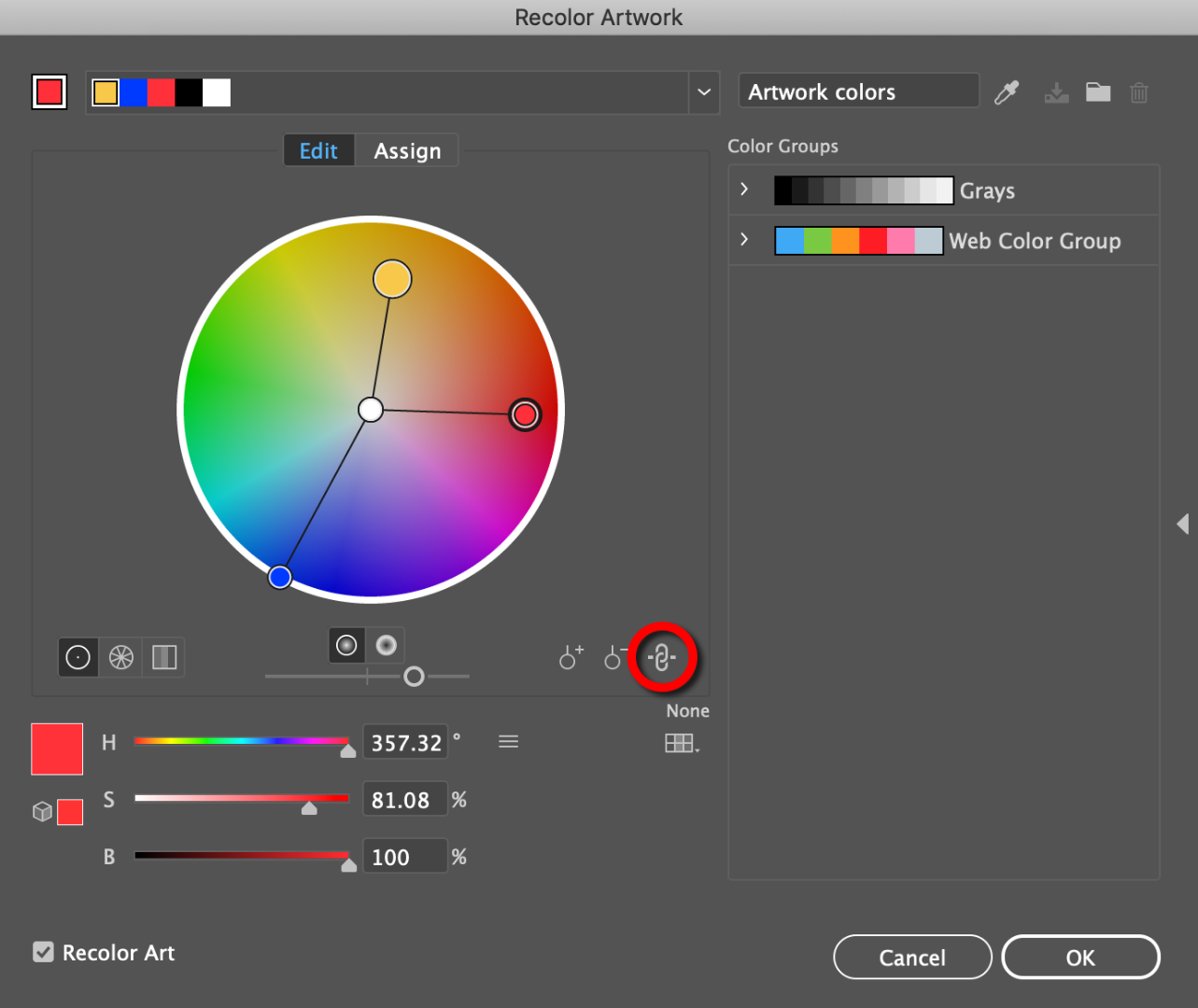Switch to the Assign tab

[407, 150]
